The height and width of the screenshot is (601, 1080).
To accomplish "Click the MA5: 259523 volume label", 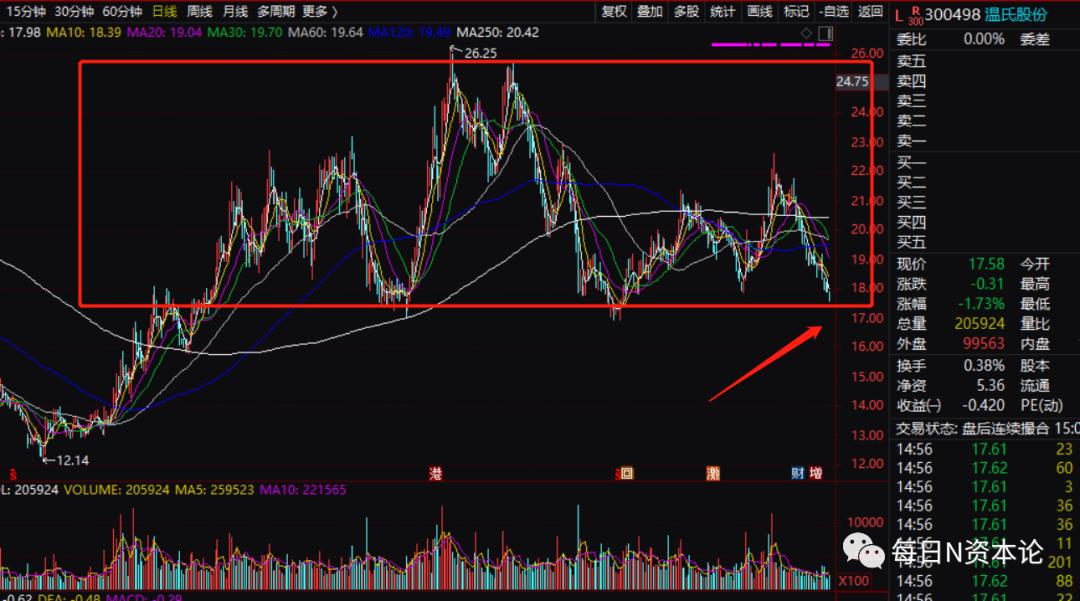I will [214, 490].
